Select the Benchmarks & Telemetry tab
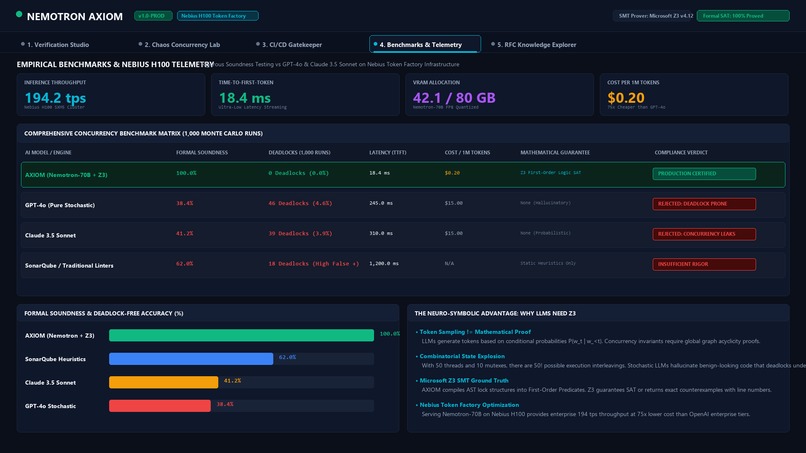 point(425,45)
